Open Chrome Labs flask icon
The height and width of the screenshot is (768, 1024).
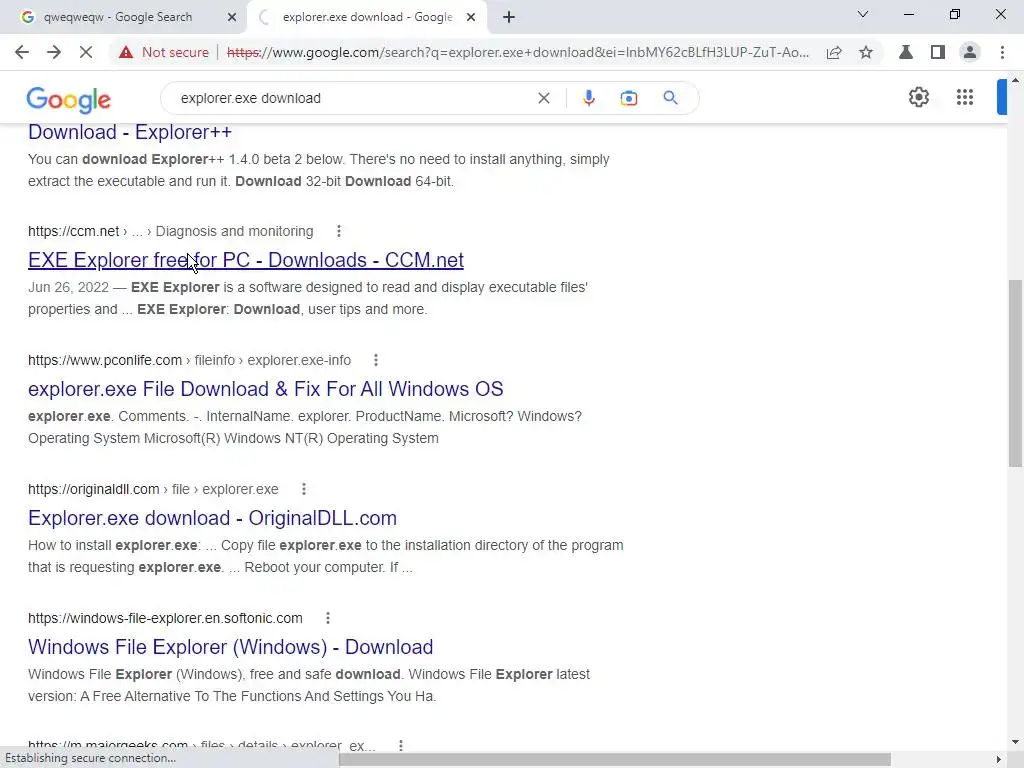(906, 52)
